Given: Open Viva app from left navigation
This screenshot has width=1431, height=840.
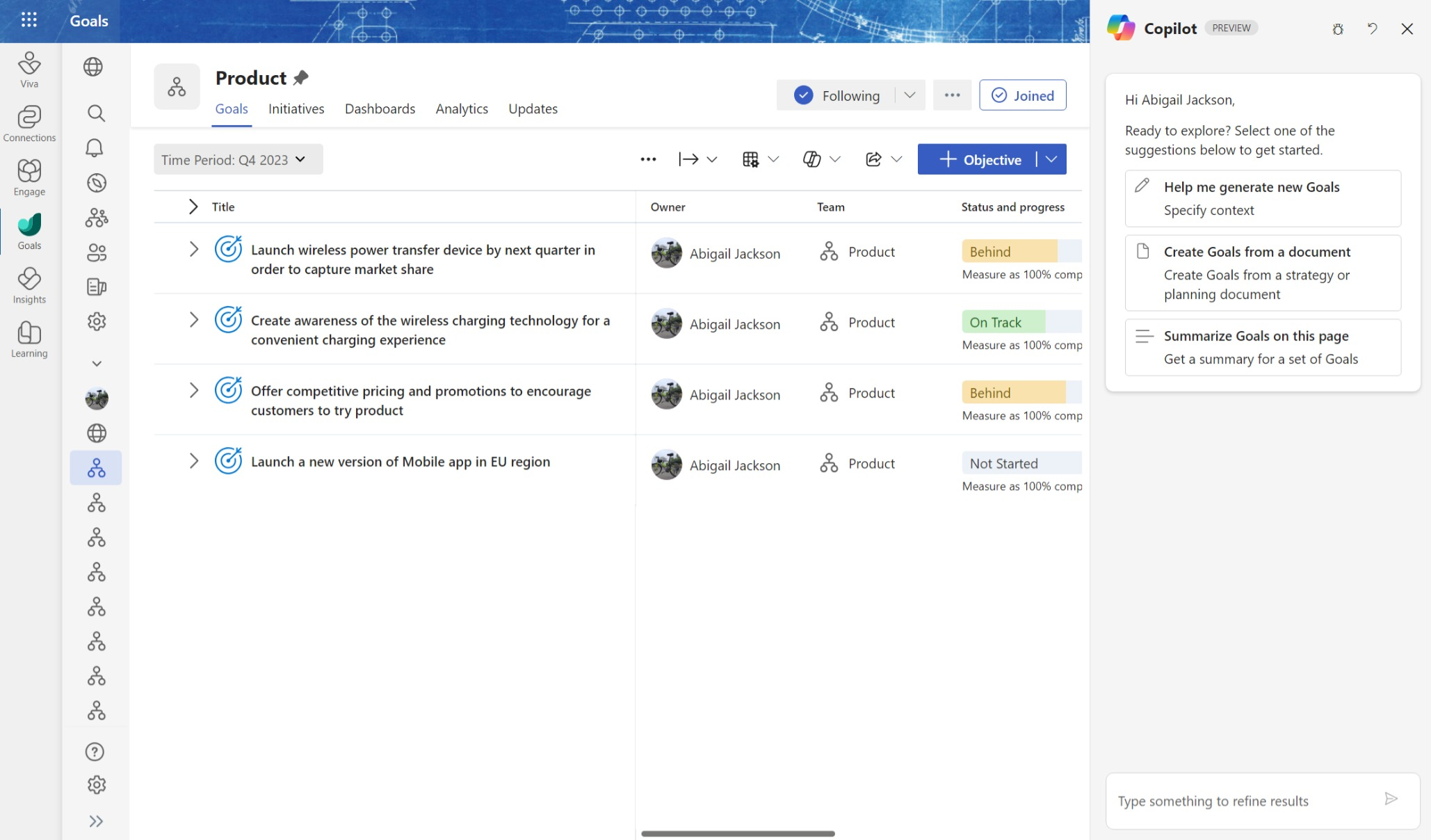Looking at the screenshot, I should click(29, 70).
